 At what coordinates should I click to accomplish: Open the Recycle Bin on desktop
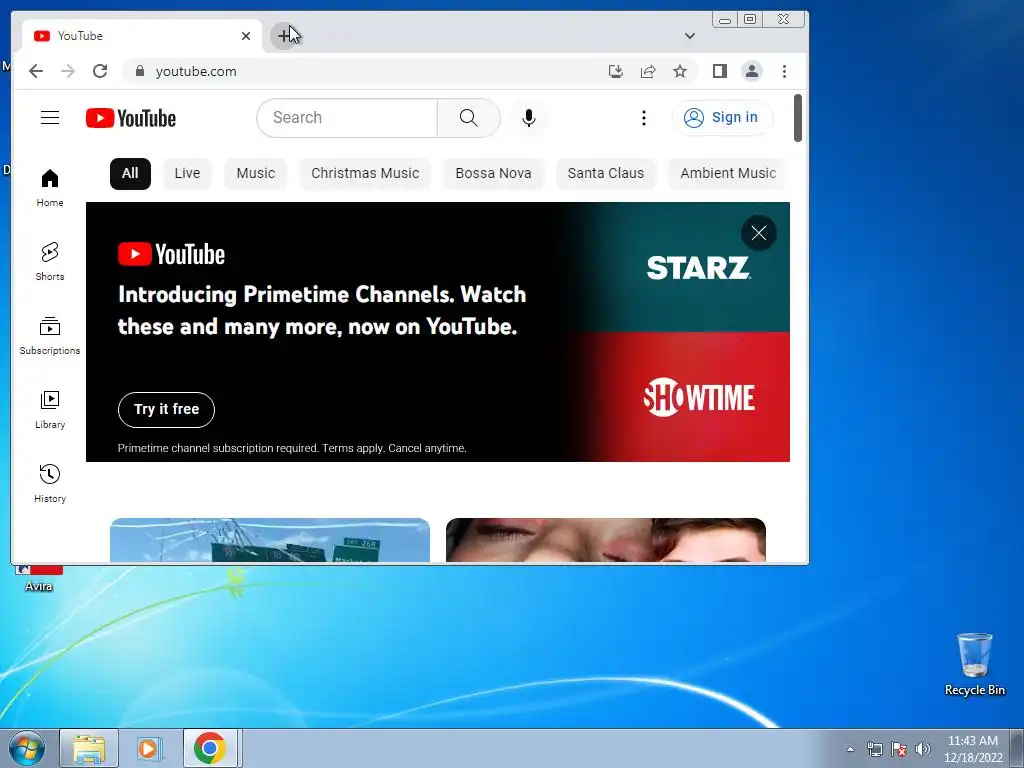point(974,664)
